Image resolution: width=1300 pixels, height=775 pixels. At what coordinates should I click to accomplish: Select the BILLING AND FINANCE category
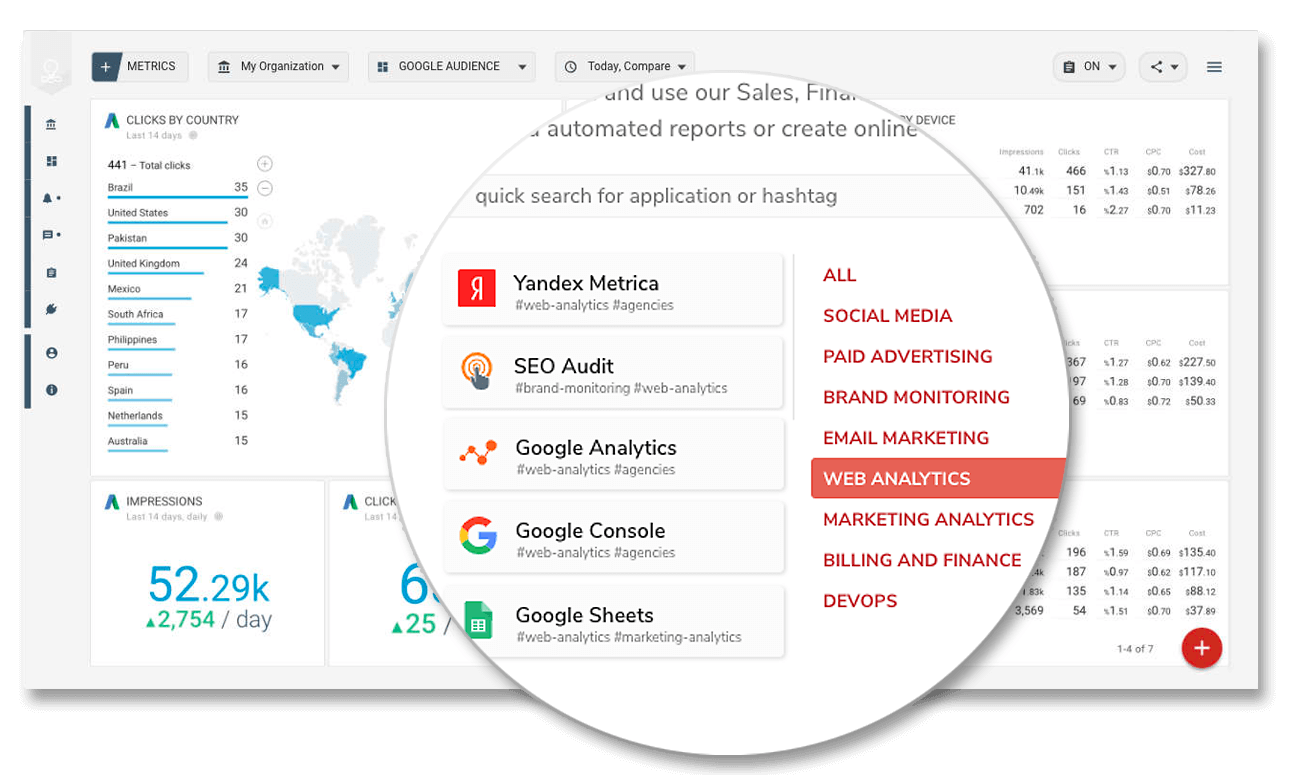(922, 560)
